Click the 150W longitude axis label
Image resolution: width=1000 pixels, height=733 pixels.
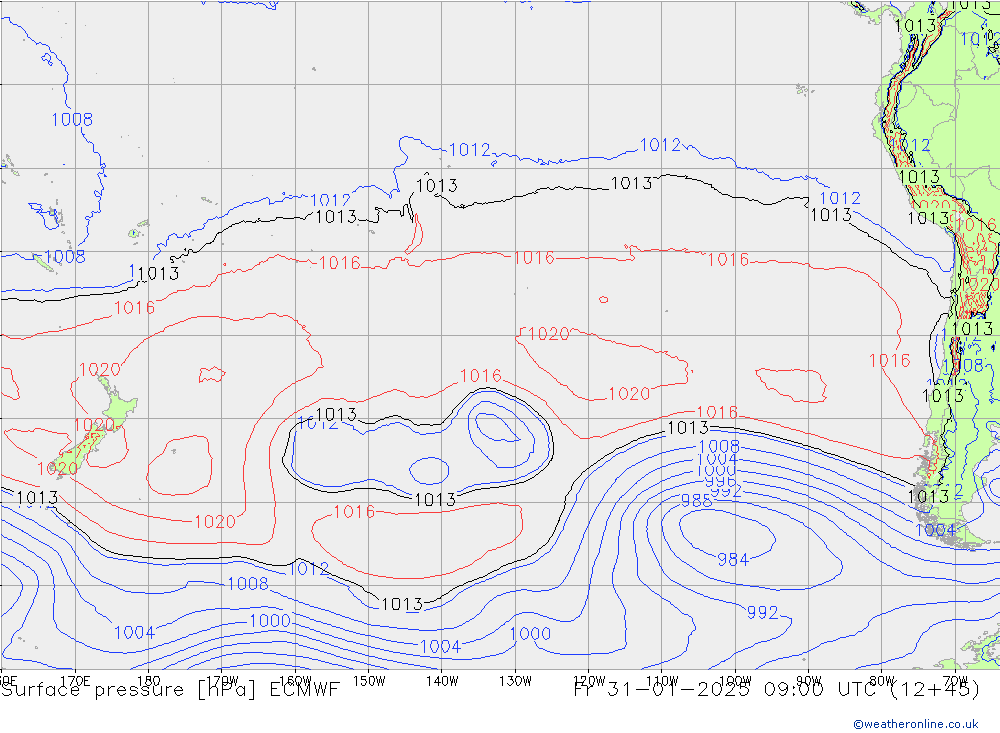(369, 679)
